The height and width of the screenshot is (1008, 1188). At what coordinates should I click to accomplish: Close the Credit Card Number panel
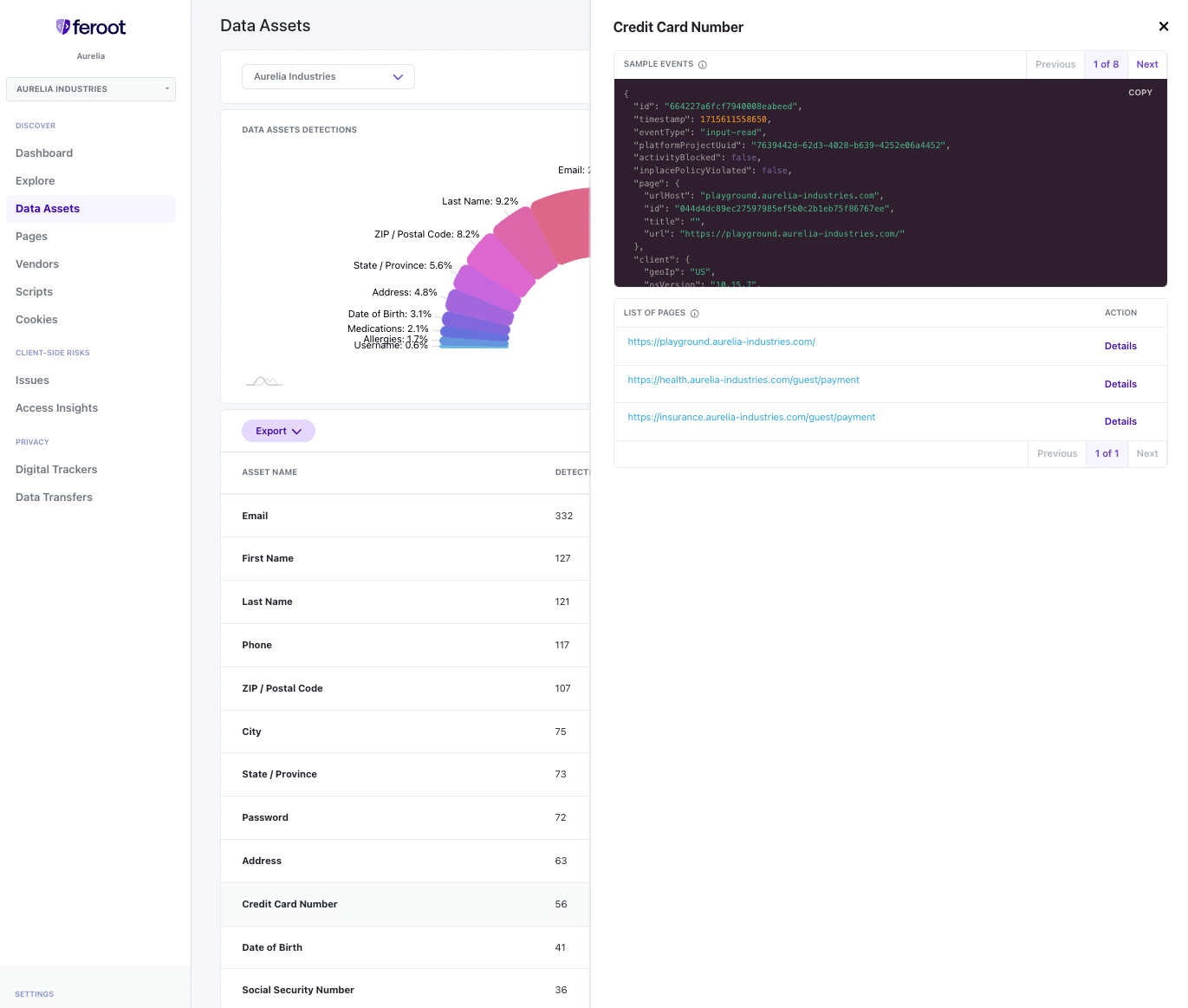coord(1164,27)
